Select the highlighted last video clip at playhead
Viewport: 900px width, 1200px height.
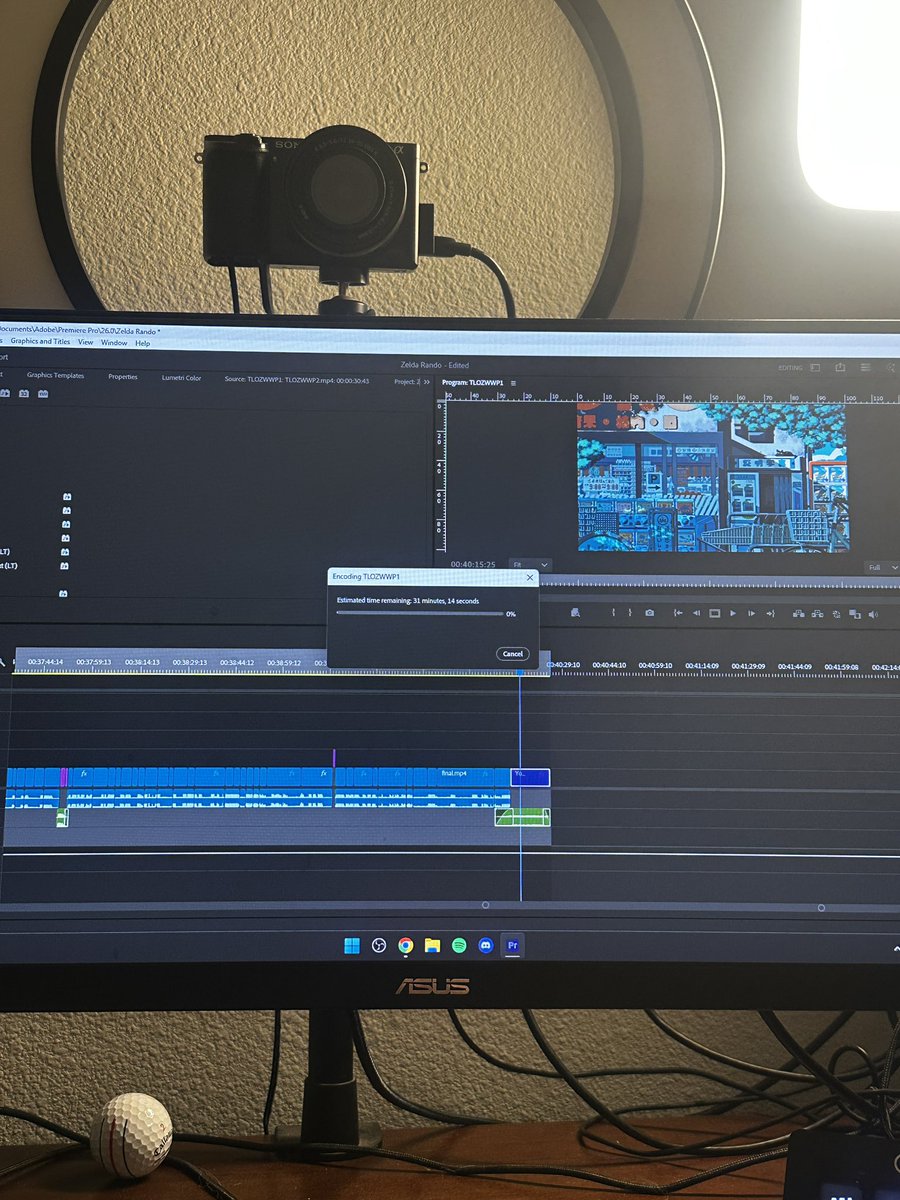tap(530, 776)
